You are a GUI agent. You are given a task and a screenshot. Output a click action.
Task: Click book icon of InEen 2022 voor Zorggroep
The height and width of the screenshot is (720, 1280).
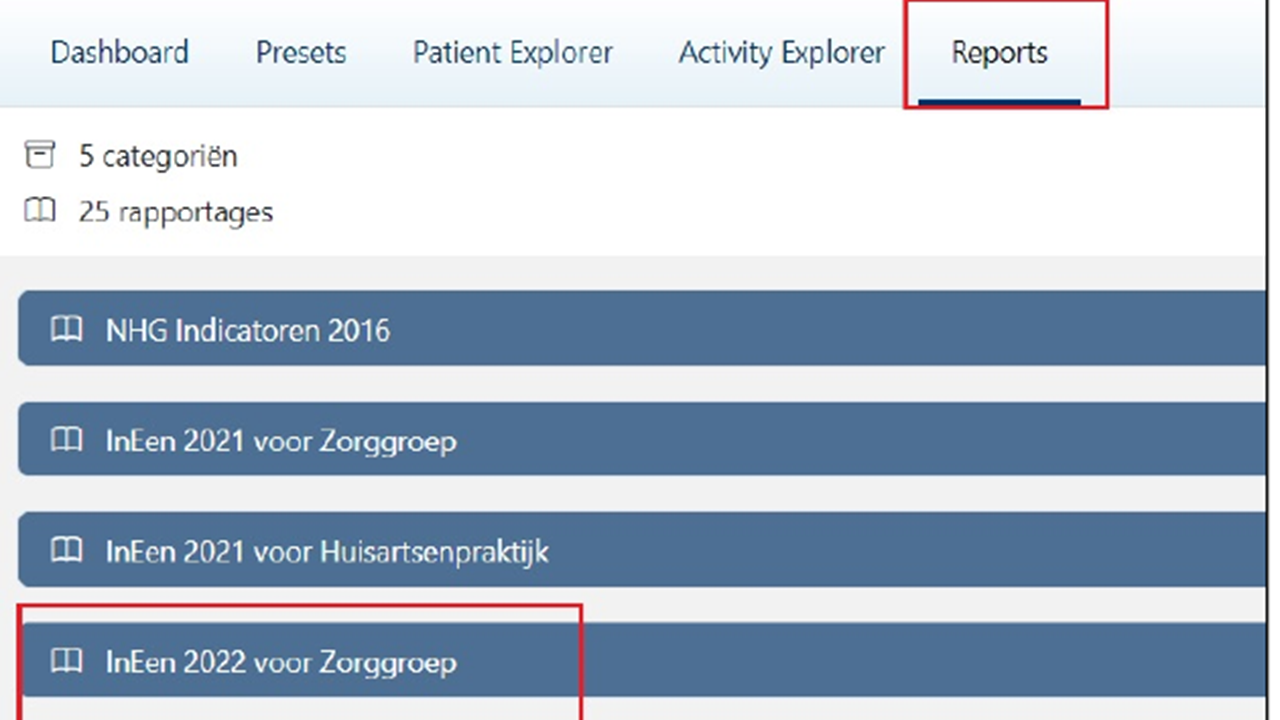tap(67, 661)
